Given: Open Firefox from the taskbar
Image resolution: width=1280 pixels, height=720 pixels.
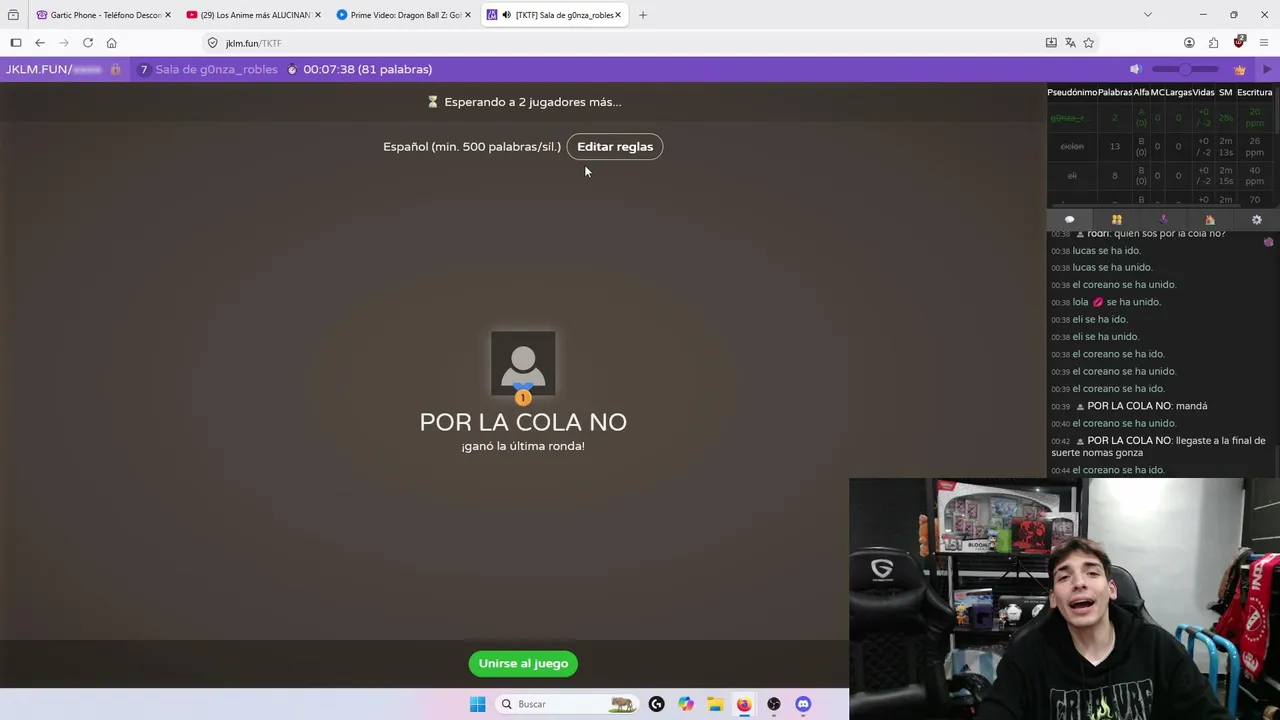Looking at the screenshot, I should click(744, 704).
